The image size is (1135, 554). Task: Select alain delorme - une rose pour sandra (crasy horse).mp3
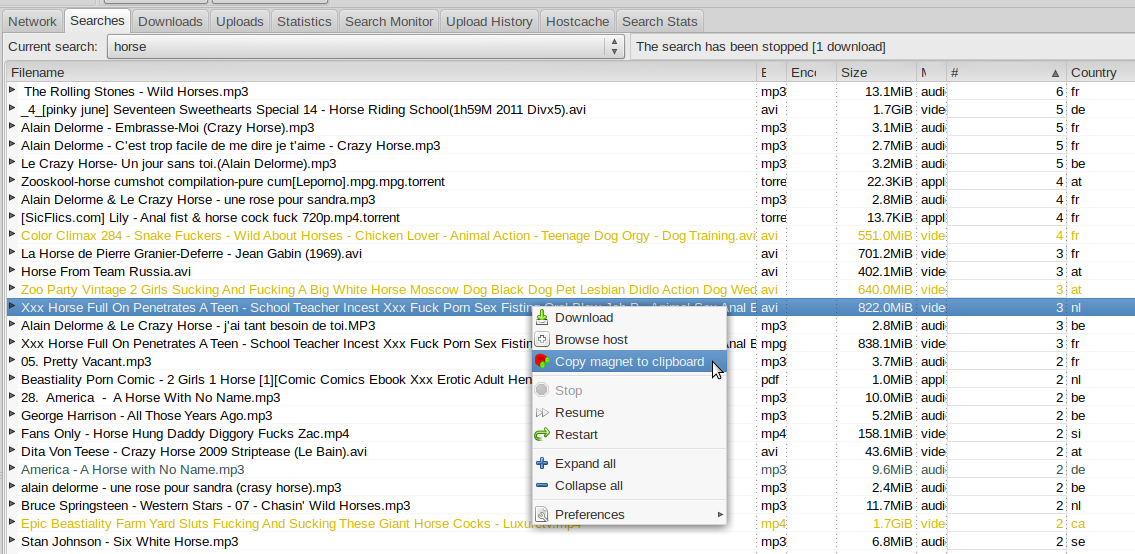point(181,487)
